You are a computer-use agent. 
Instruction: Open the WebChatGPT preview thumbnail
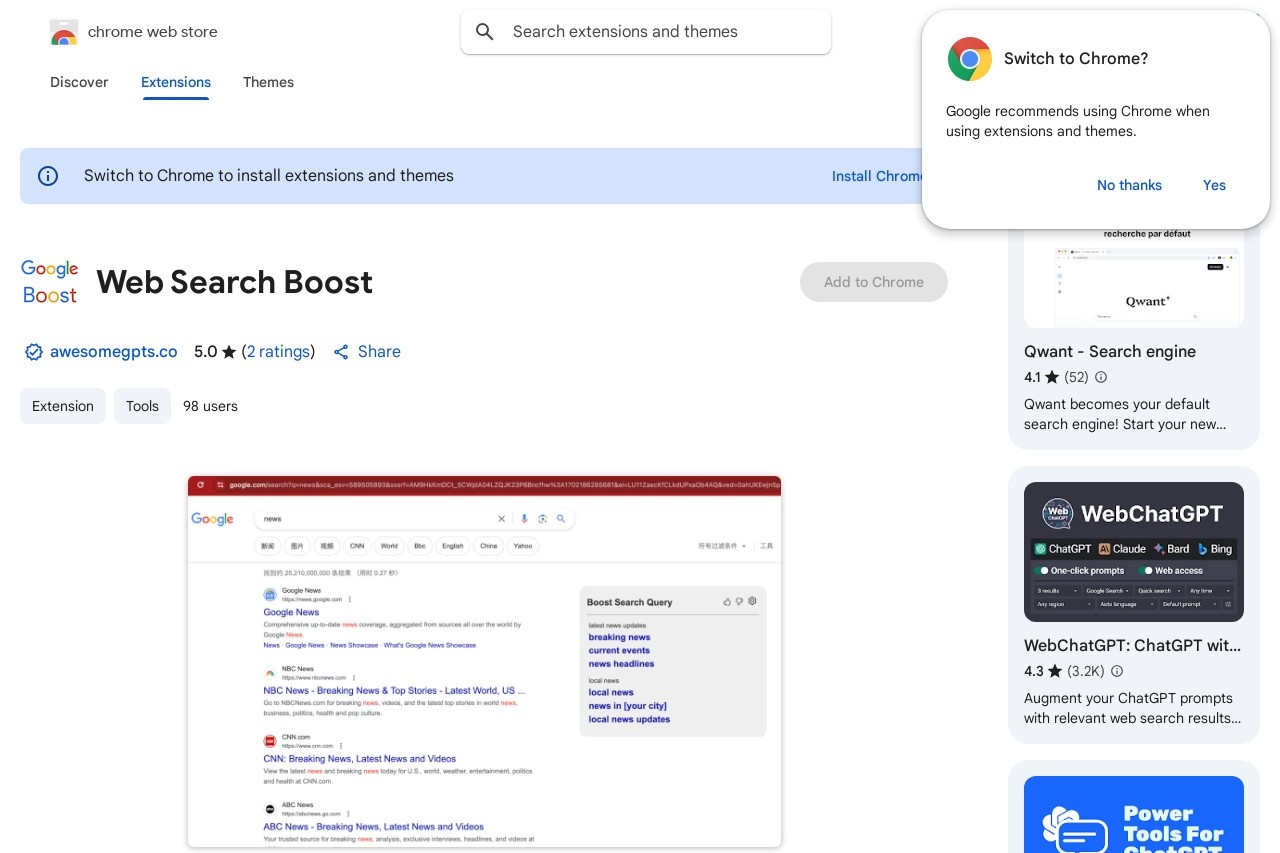pyautogui.click(x=1134, y=552)
